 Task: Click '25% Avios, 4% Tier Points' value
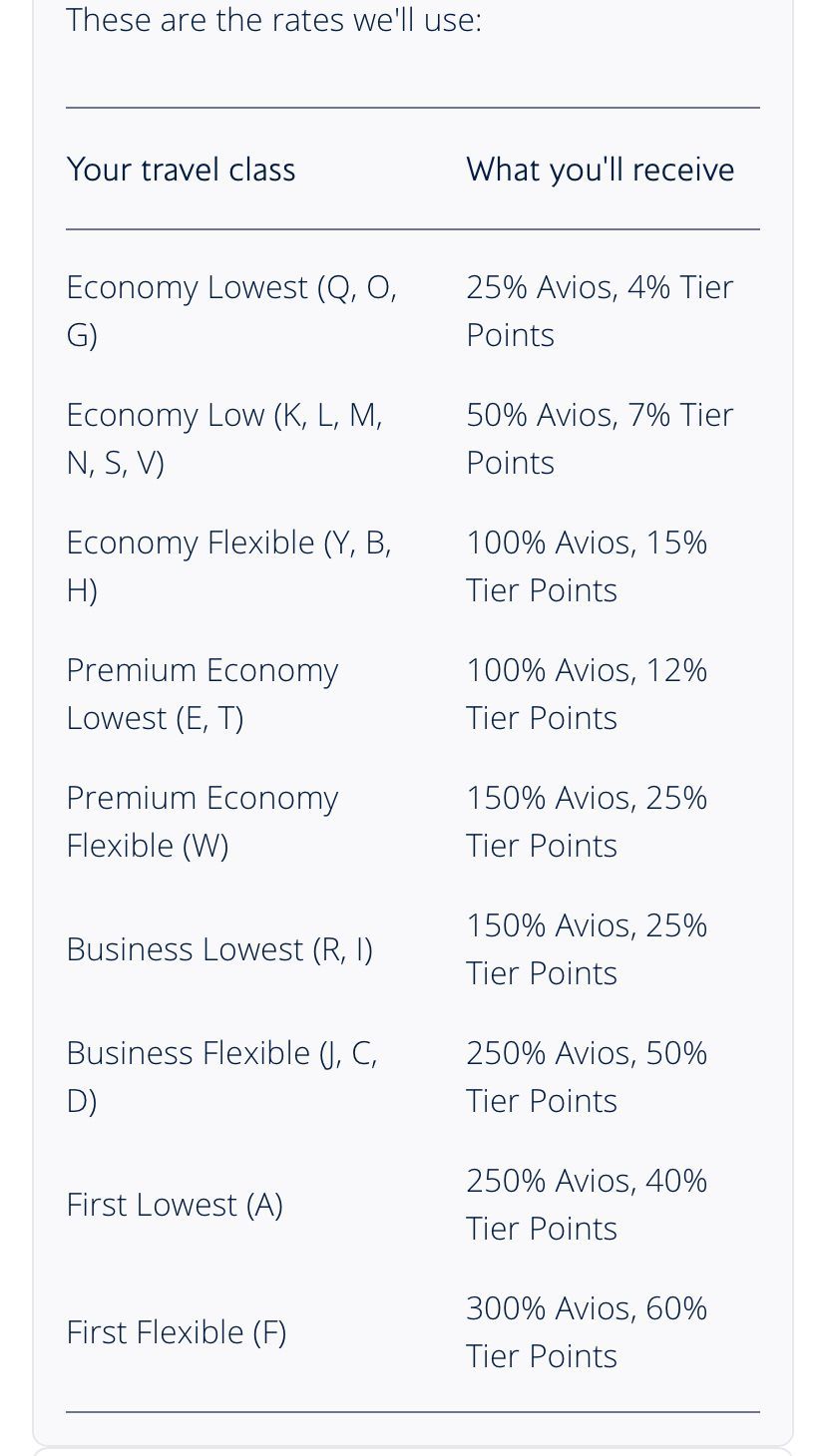coord(600,311)
